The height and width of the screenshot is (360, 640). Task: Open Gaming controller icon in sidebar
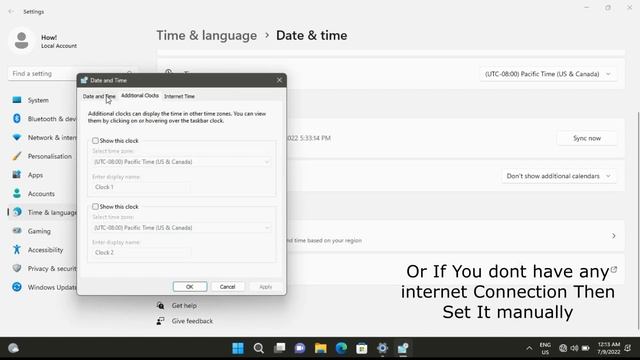pos(17,231)
